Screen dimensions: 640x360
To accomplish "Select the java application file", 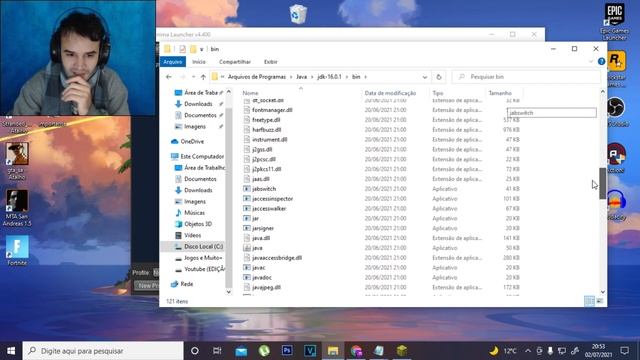I will (x=257, y=248).
